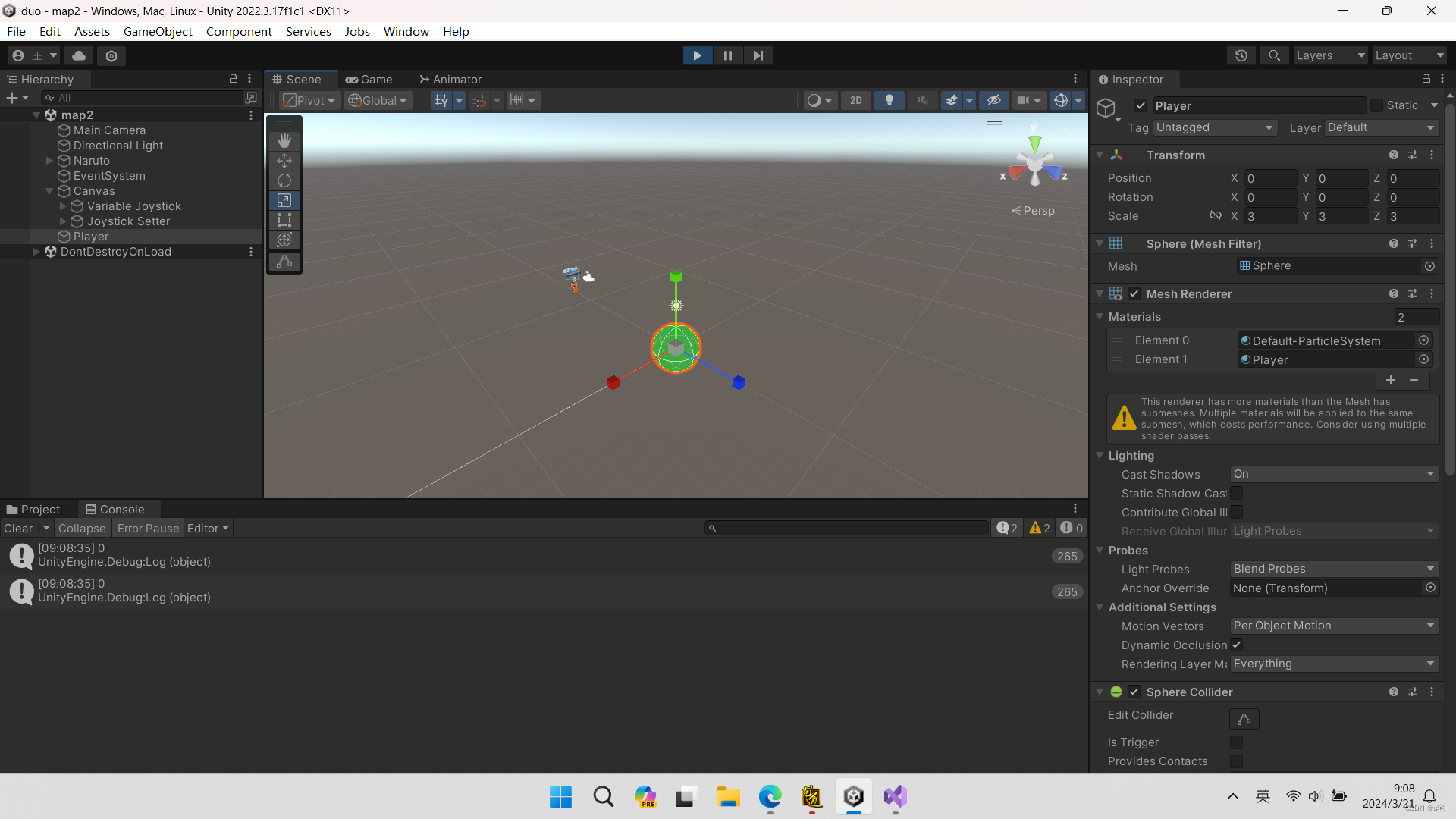The height and width of the screenshot is (819, 1456).
Task: Open the Component menu
Action: click(239, 31)
